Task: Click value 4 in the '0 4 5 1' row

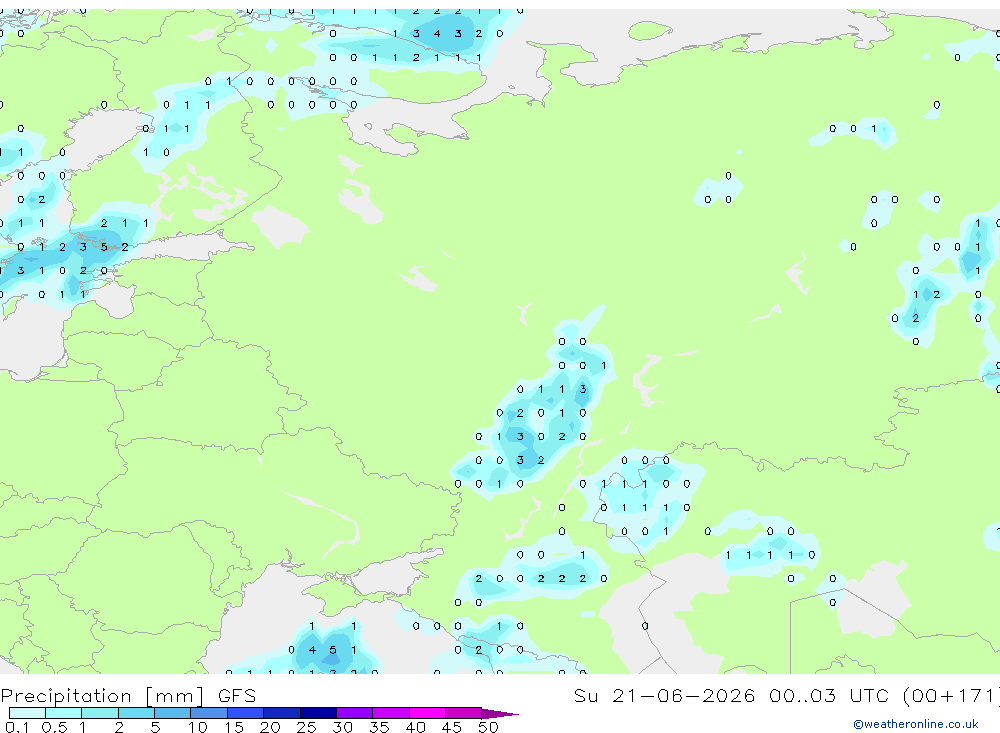Action: click(312, 650)
